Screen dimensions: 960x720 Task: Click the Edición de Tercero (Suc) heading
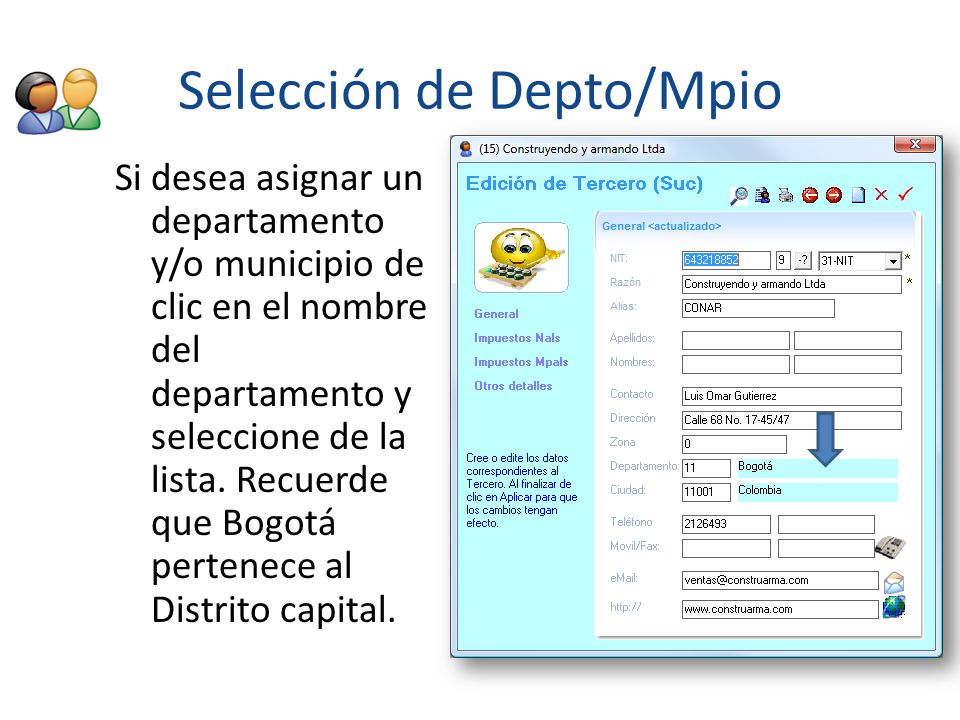click(x=584, y=184)
